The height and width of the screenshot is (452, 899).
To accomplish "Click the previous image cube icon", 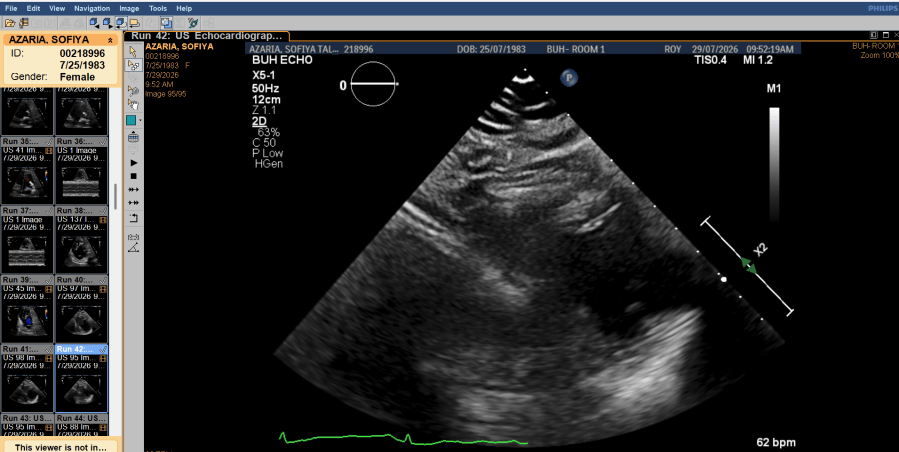I will pyautogui.click(x=93, y=23).
